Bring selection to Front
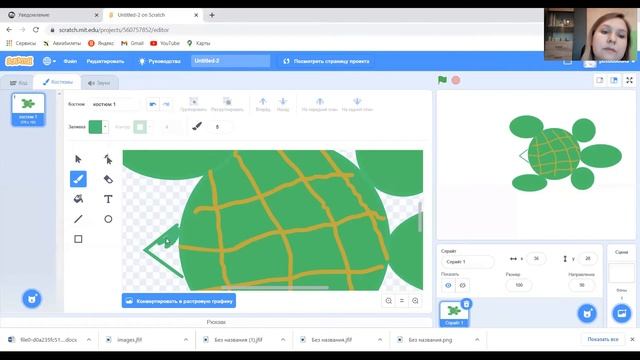640x360 pixels. 320,104
